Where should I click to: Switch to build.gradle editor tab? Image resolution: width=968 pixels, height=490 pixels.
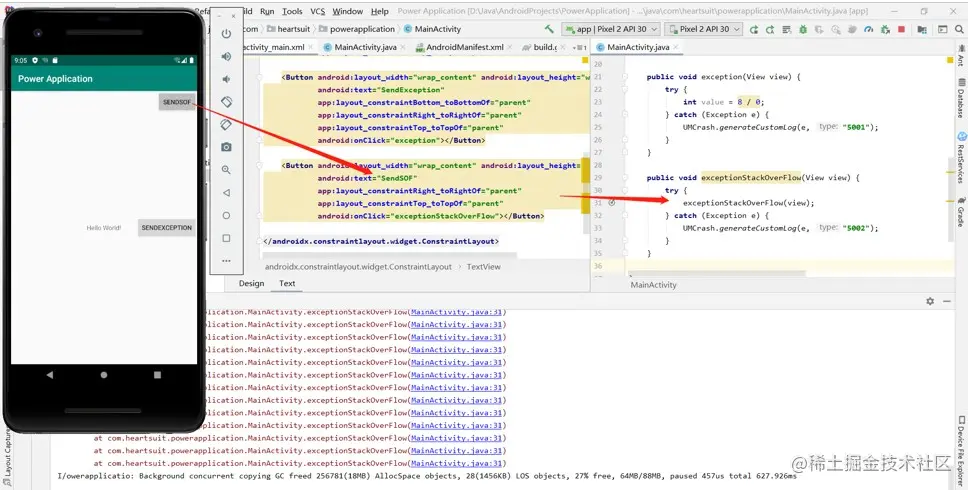[x=544, y=47]
